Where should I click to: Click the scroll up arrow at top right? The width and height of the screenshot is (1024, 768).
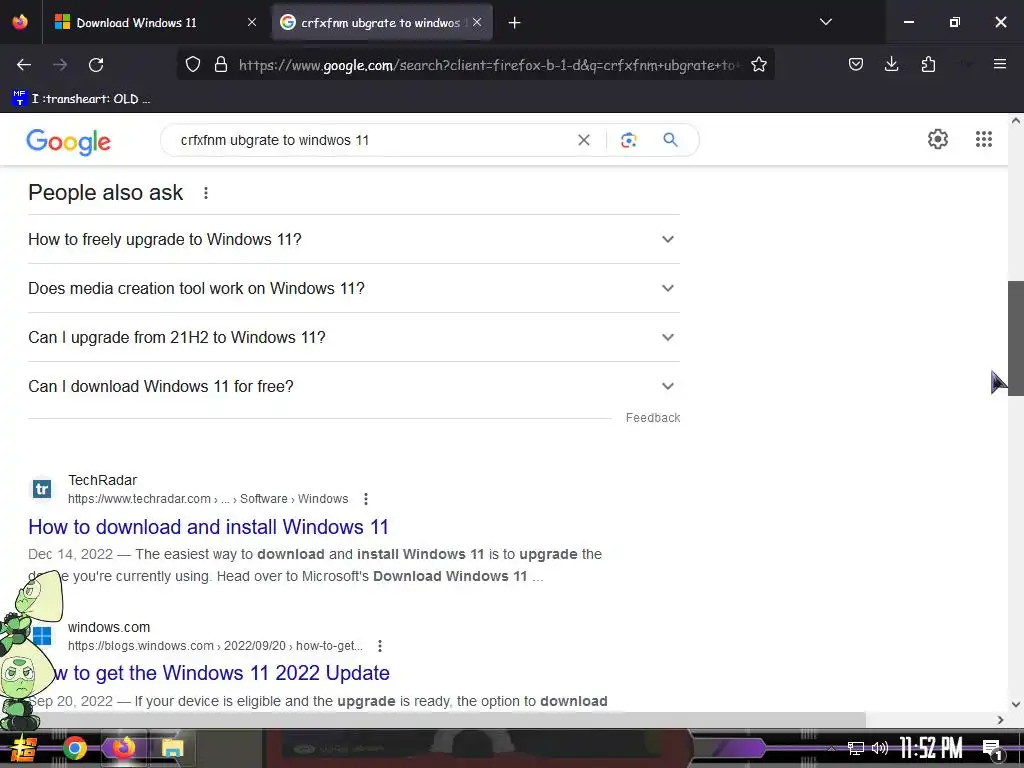[x=1016, y=121]
